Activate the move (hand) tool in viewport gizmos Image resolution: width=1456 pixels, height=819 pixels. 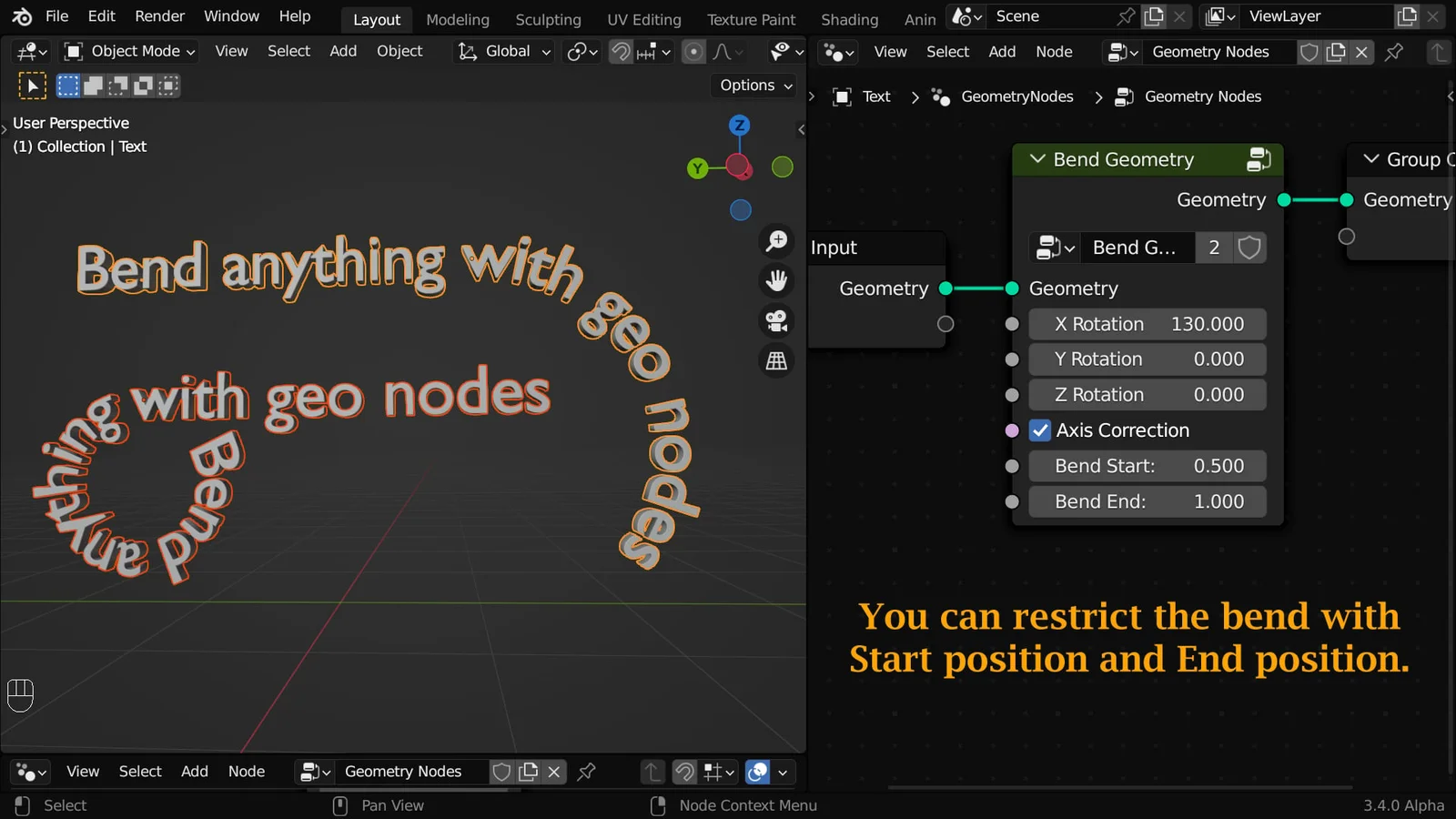coord(776,280)
